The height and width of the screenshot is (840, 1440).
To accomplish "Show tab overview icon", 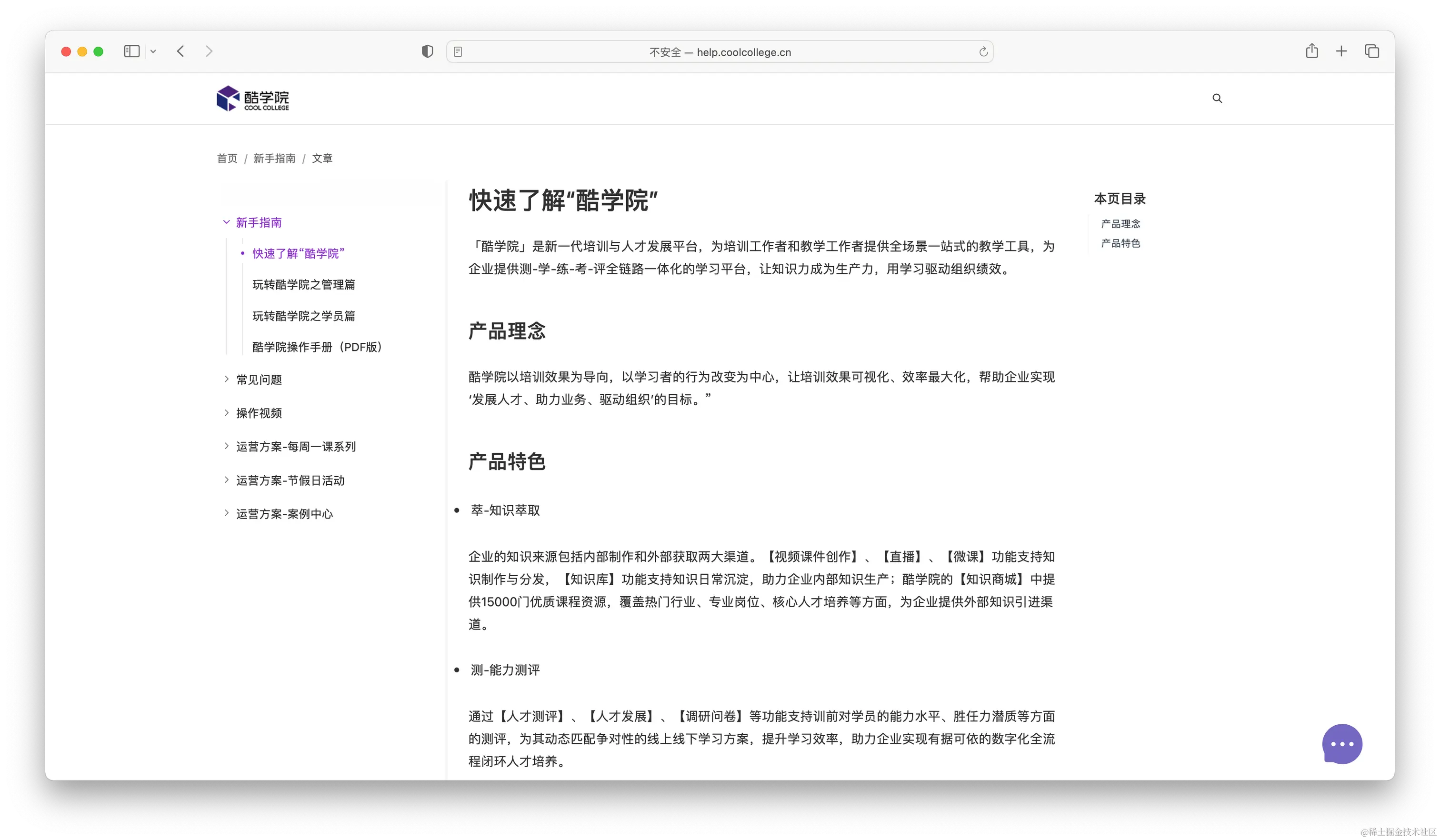I will point(1371,51).
